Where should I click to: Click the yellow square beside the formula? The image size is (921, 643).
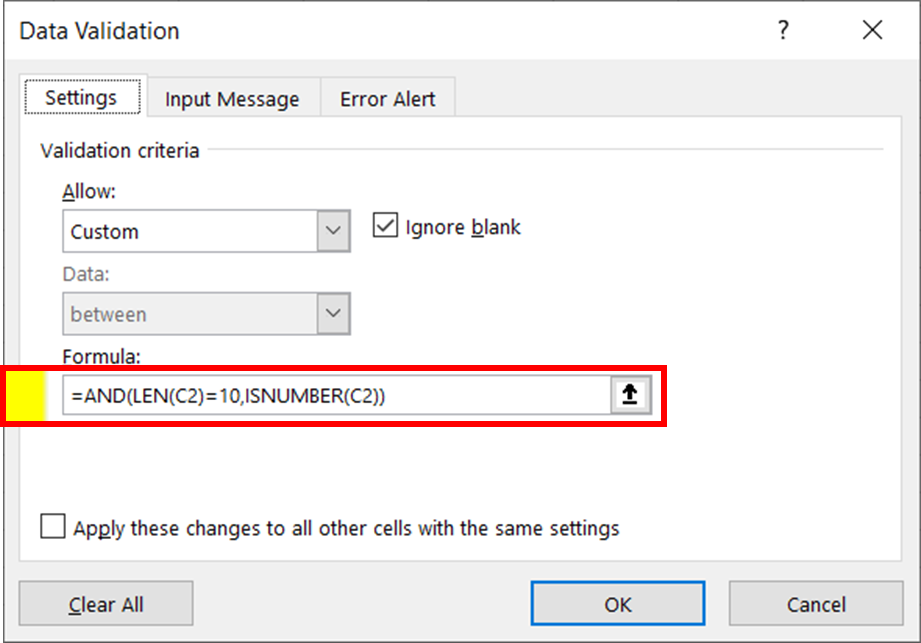coord(27,396)
